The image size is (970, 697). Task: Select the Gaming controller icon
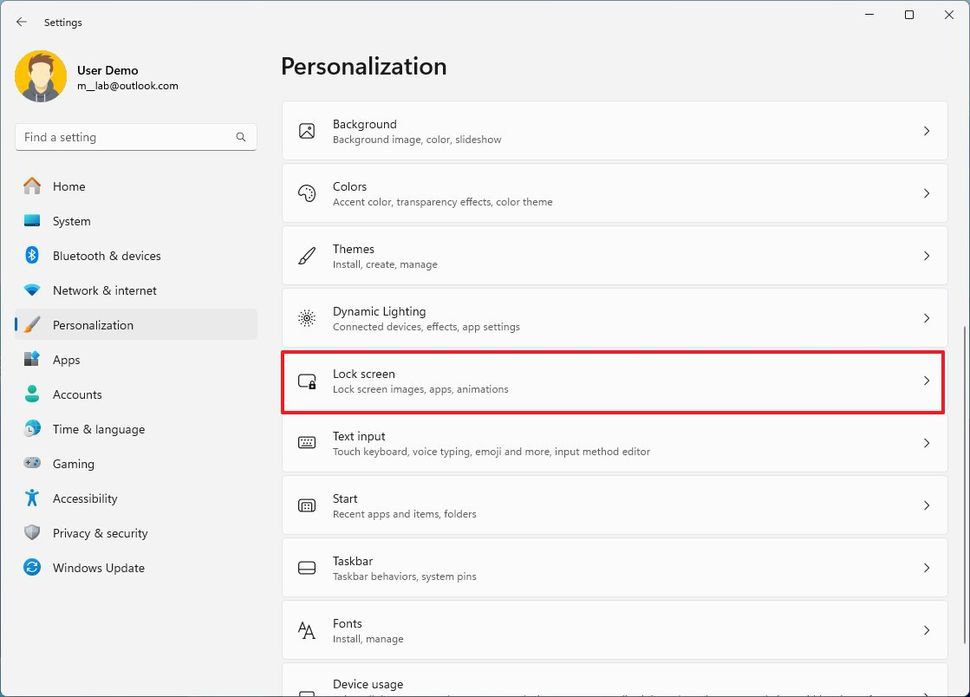pos(33,463)
